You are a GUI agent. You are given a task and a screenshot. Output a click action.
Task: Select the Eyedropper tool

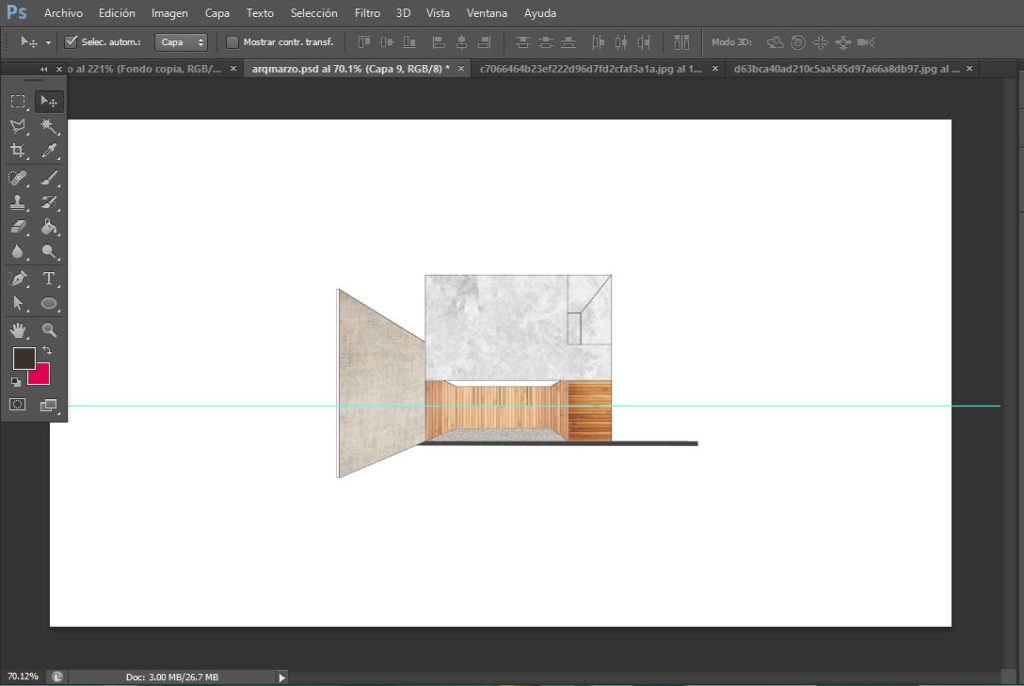(x=49, y=150)
